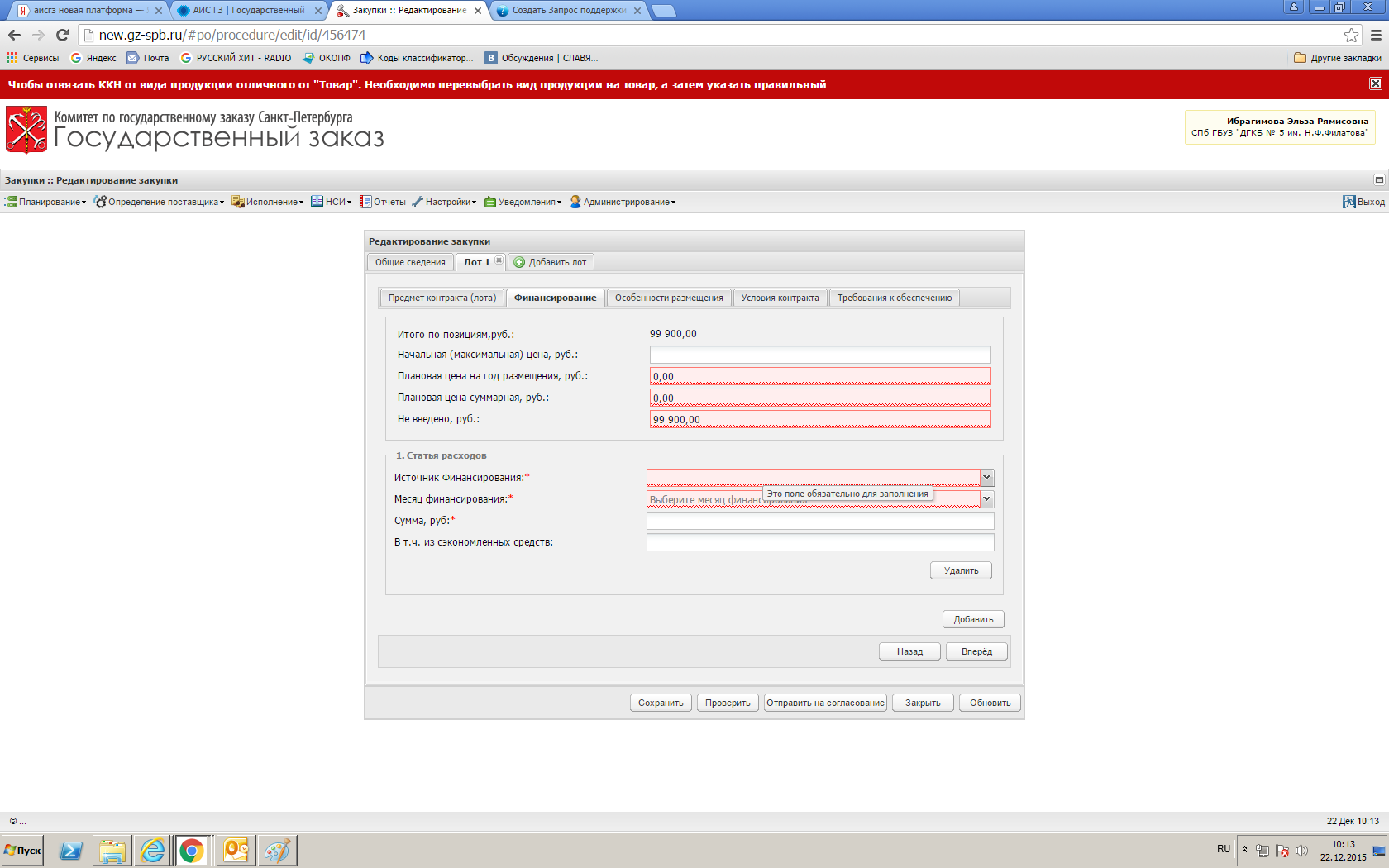Click into the Сумма, руб. field
1389x868 pixels.
tap(820, 521)
